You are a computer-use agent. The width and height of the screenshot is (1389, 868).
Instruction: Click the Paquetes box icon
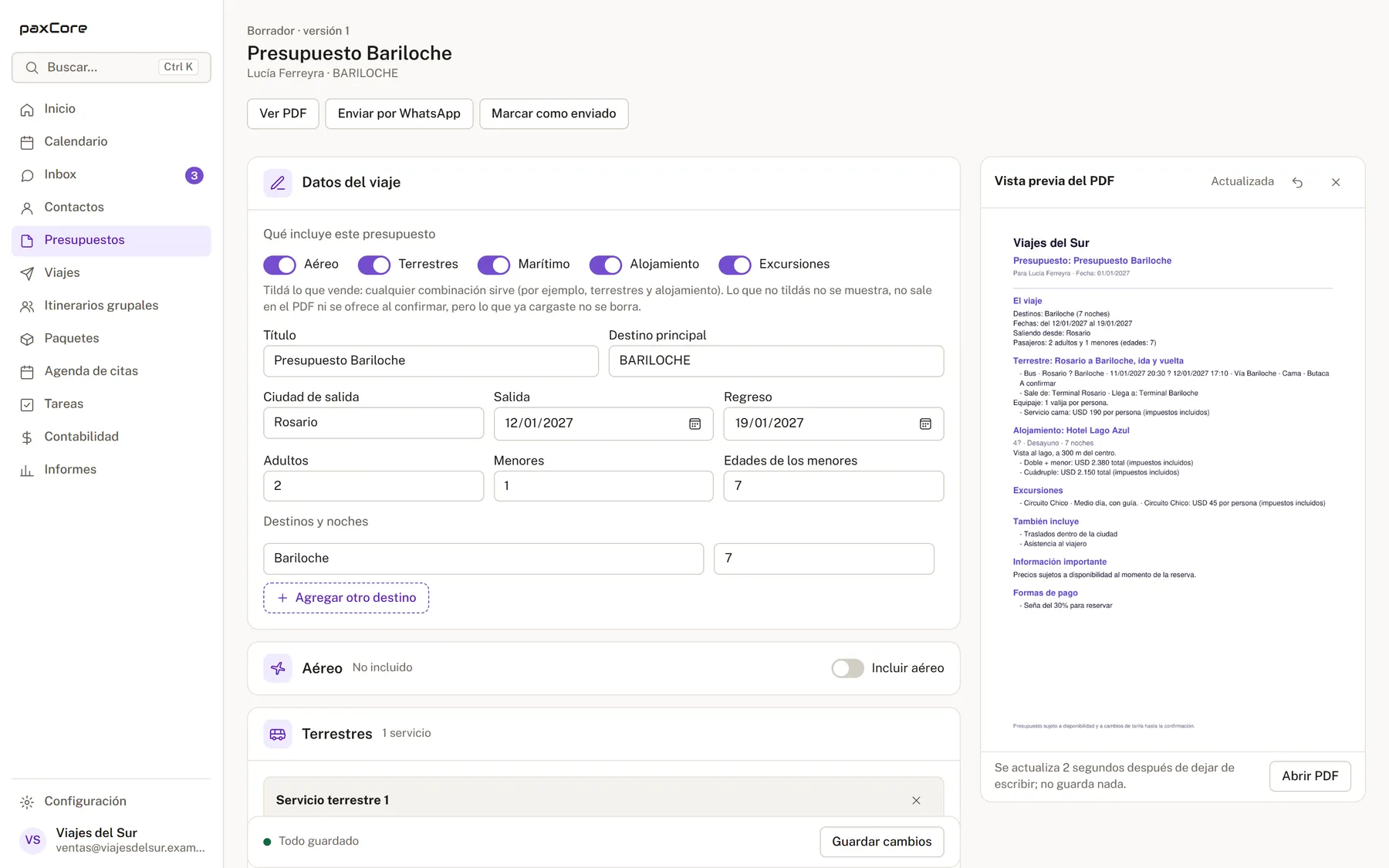click(27, 339)
